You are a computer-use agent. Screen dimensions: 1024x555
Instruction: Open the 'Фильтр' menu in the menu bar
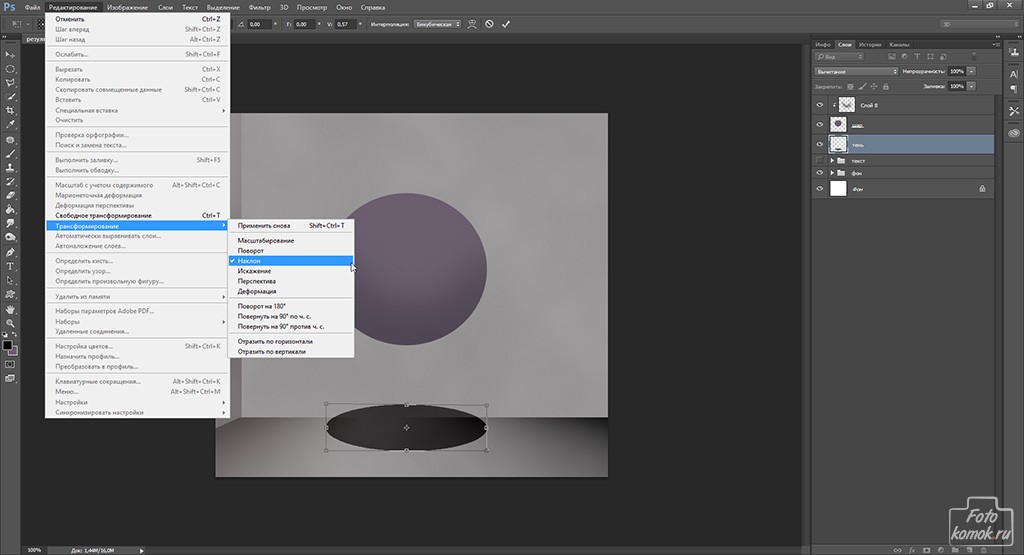[259, 7]
